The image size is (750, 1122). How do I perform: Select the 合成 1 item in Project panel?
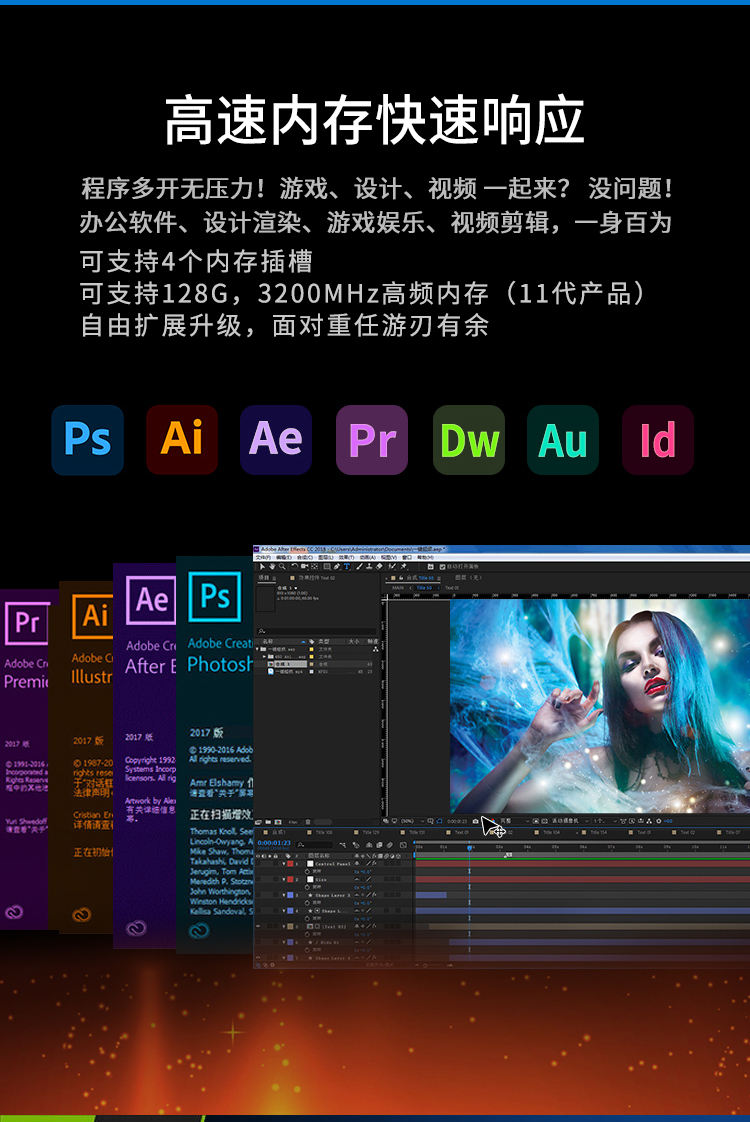(288, 664)
